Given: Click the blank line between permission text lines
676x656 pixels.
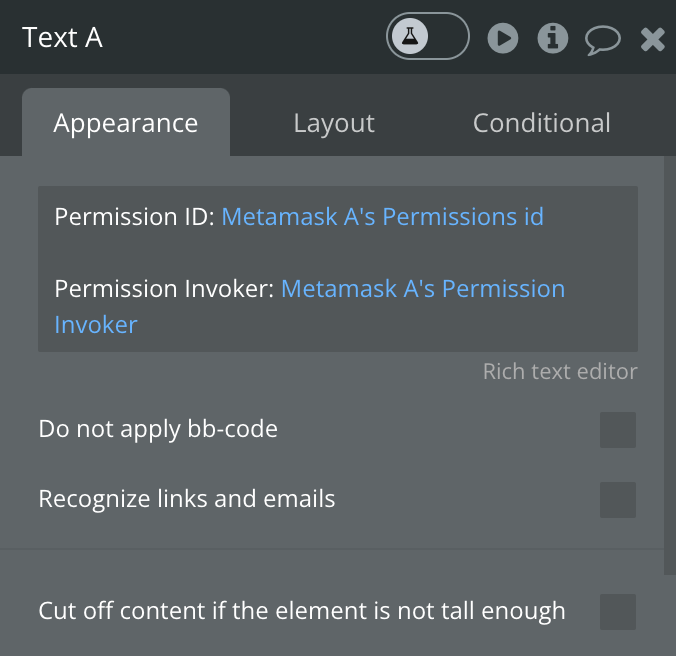Looking at the screenshot, I should 338,253.
